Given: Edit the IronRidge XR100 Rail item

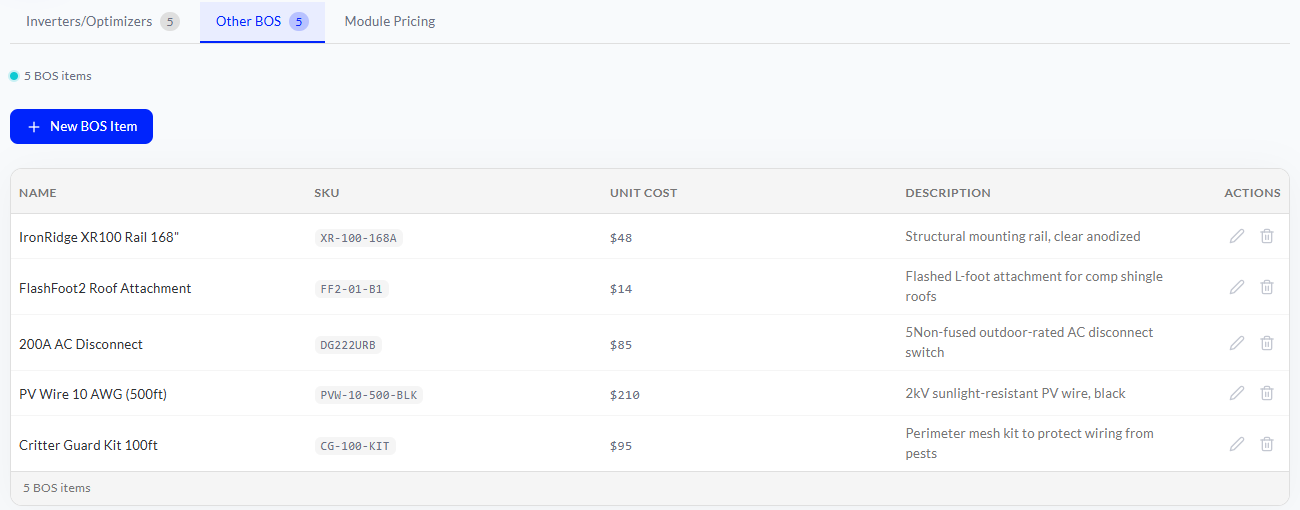Looking at the screenshot, I should click(1237, 236).
